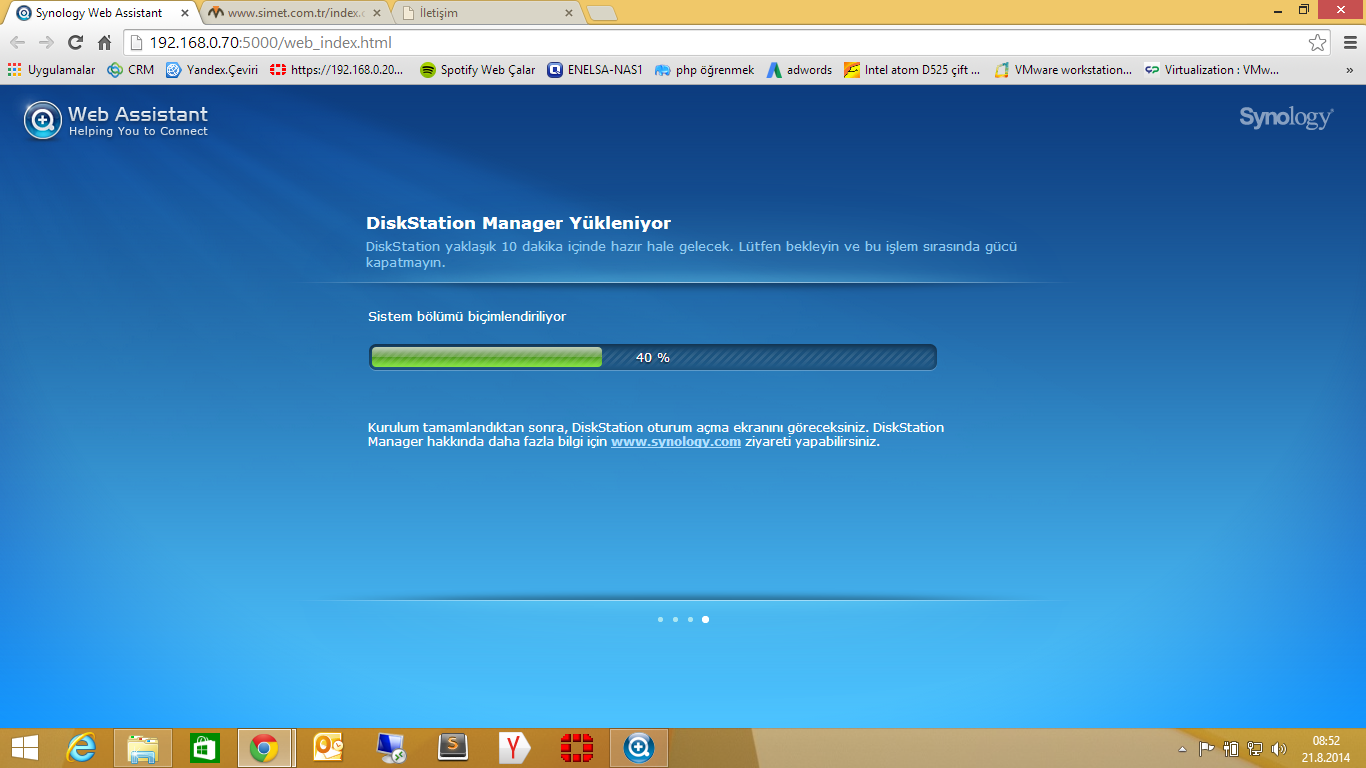This screenshot has width=1366, height=768.
Task: Click the Web Assistant logo icon
Action: (42, 120)
